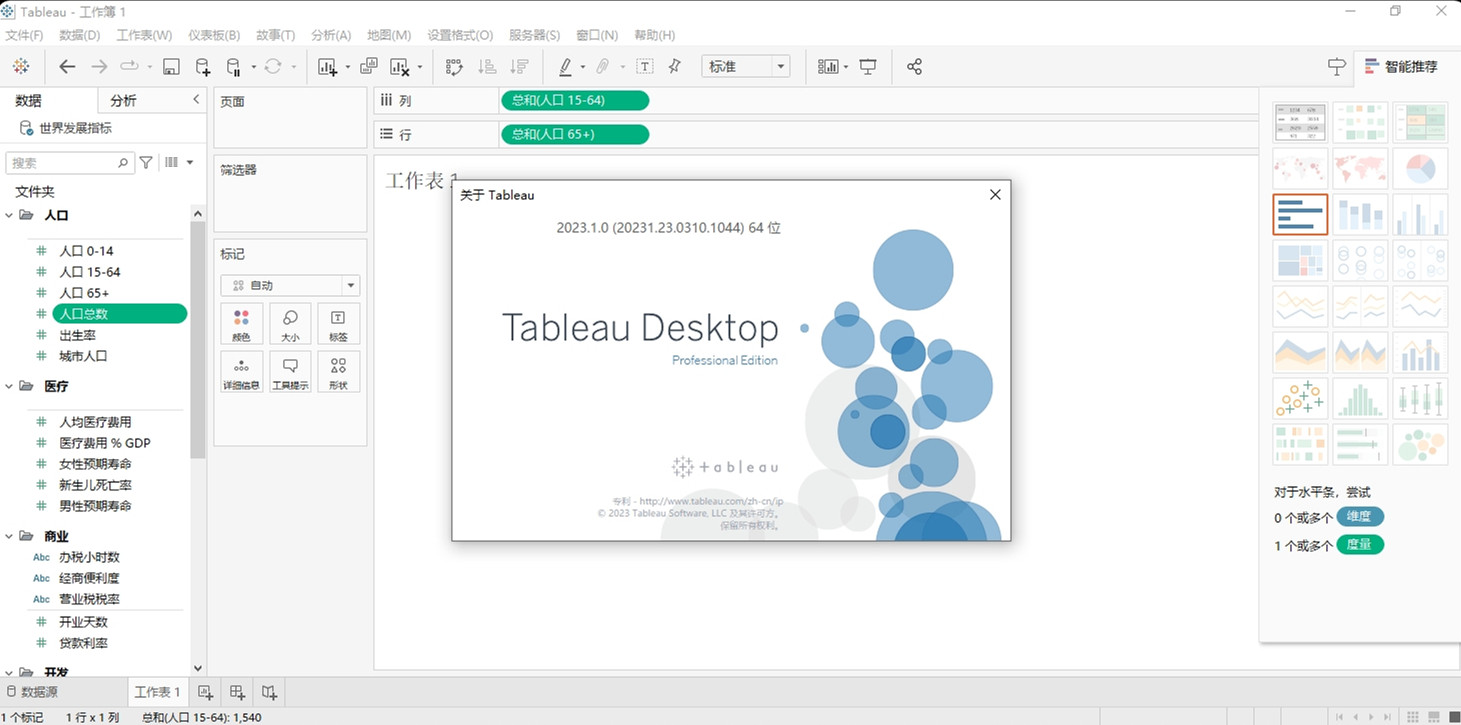Viewport: 1461px width, 725px height.
Task: Close the 关于 Tableau dialog
Action: (995, 195)
